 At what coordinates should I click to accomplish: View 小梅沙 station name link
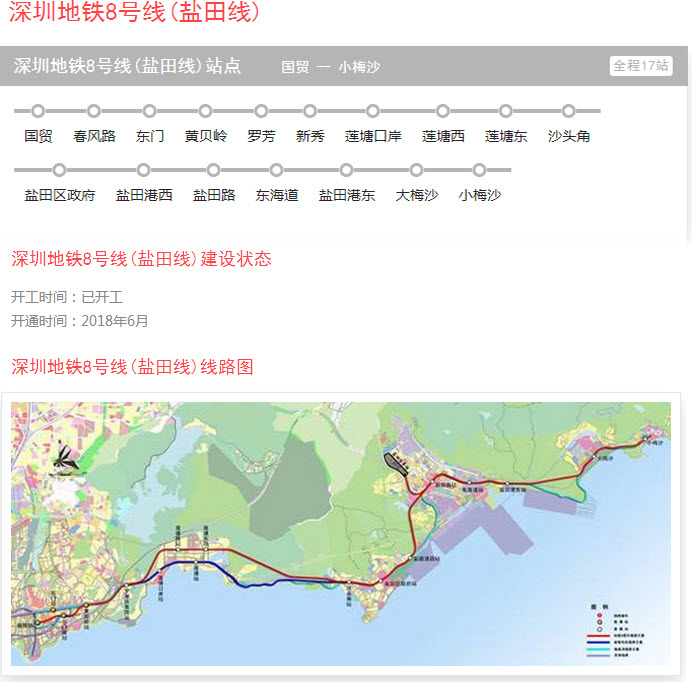[x=480, y=195]
